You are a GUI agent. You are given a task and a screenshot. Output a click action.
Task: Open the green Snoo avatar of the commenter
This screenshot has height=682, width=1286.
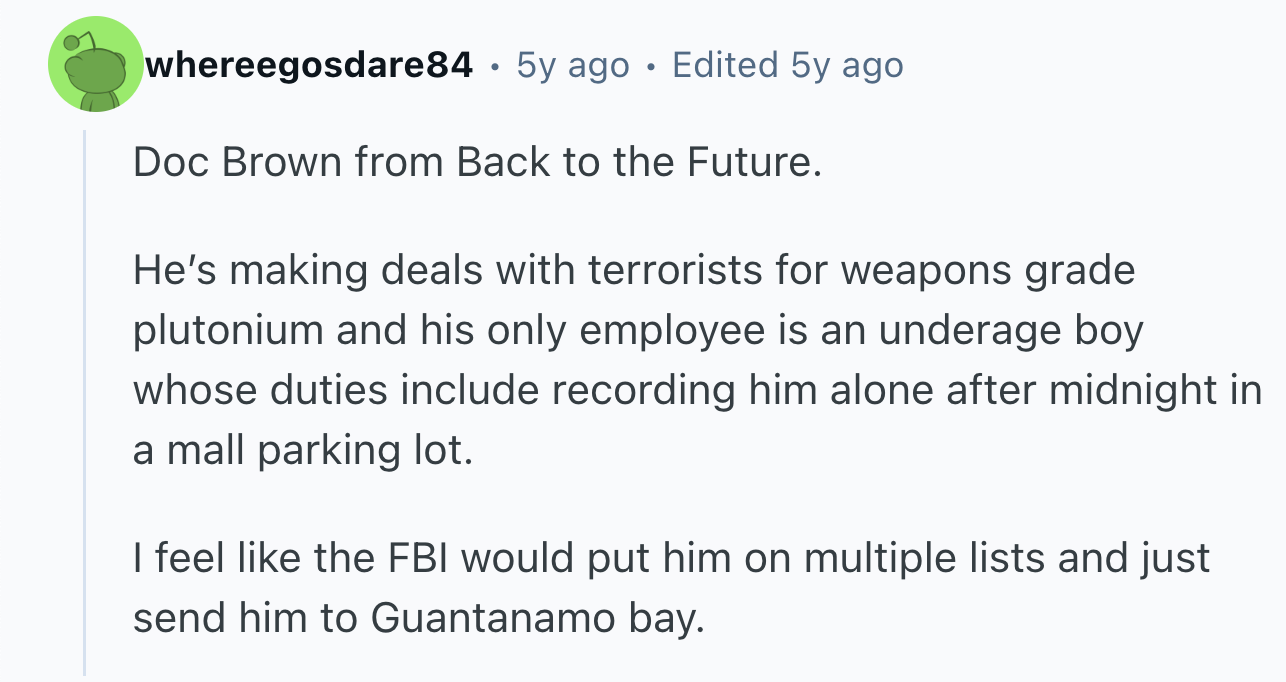[x=95, y=65]
